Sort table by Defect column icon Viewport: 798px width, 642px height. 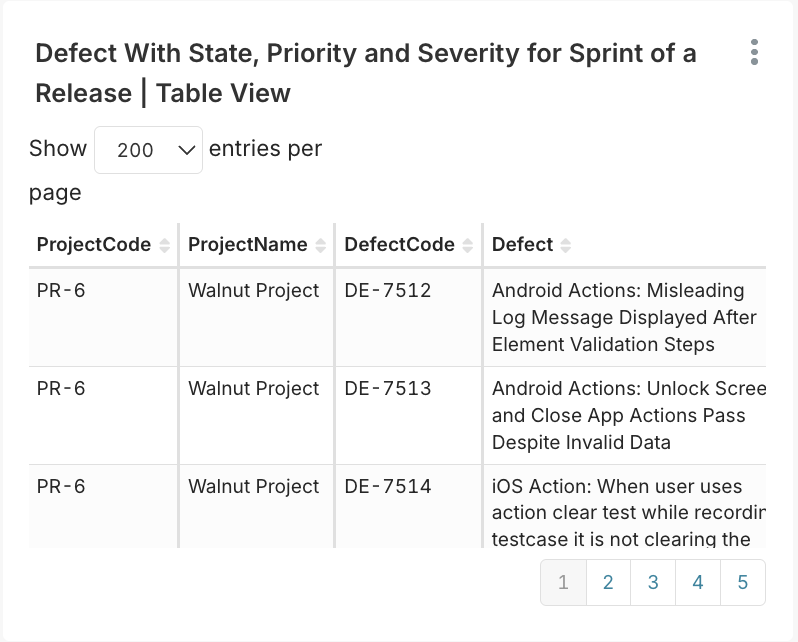[566, 246]
